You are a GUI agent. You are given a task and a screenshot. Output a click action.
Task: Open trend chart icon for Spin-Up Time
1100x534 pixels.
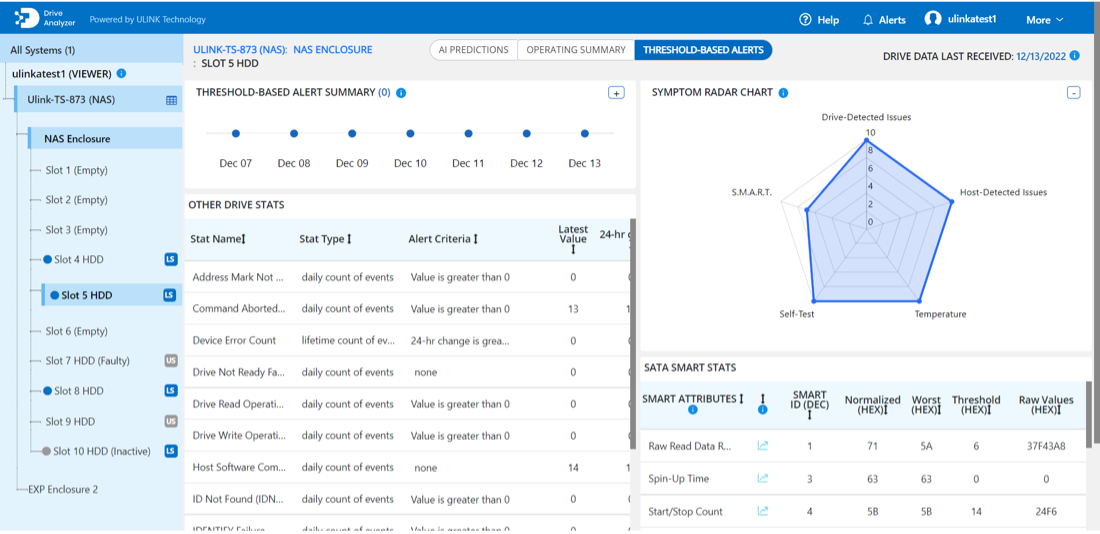coord(763,479)
